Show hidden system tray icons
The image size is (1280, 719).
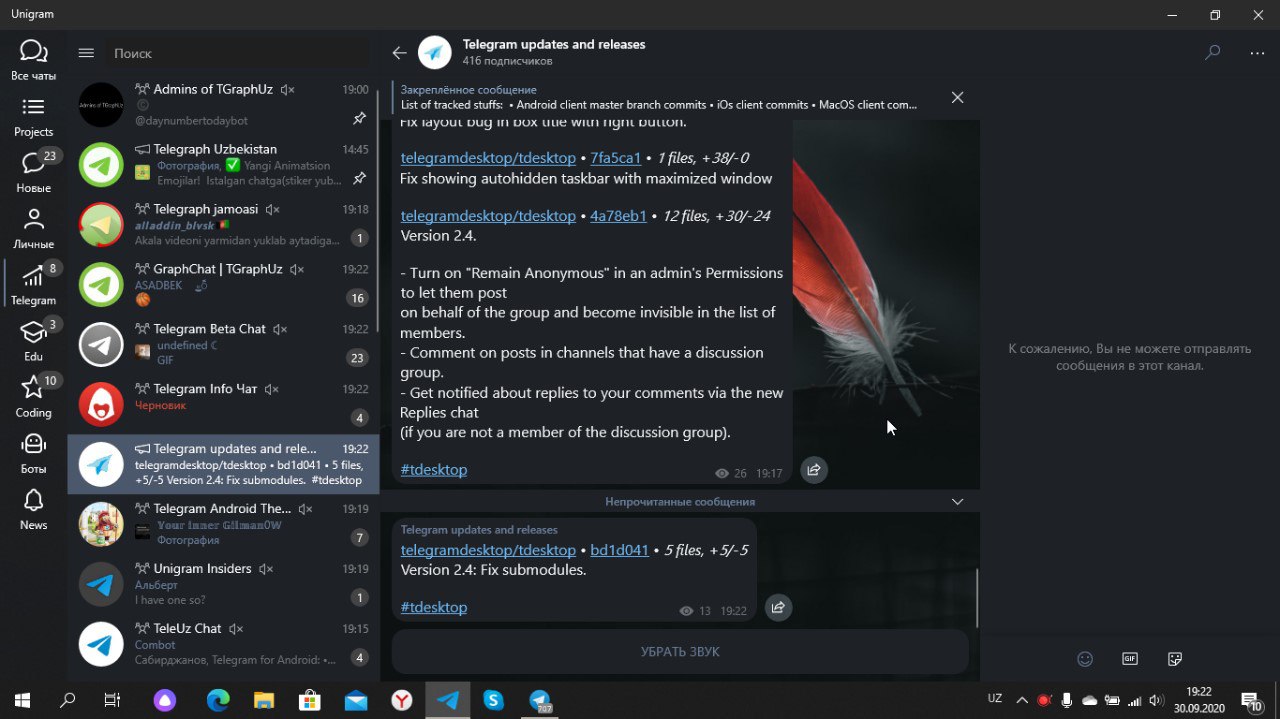click(x=1022, y=700)
